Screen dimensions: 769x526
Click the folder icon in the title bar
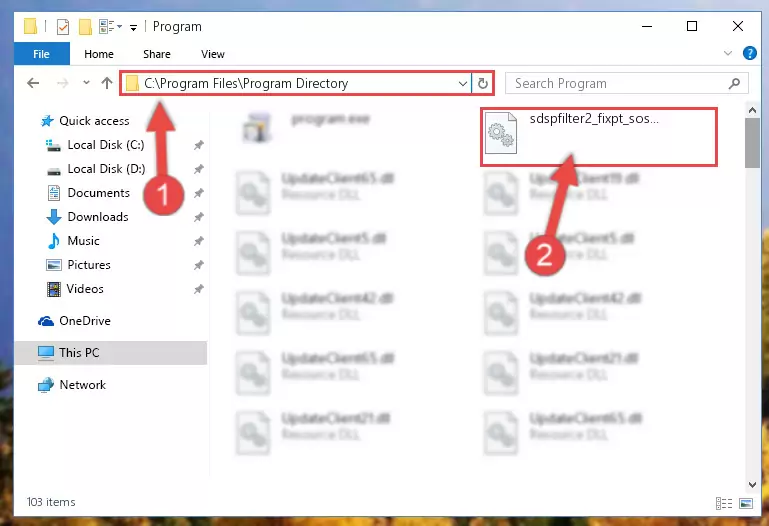30,26
